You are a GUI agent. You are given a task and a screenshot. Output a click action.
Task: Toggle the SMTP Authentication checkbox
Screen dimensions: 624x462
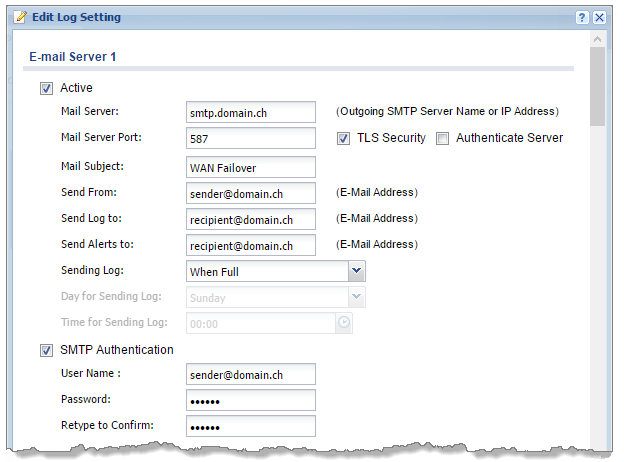pos(46,350)
